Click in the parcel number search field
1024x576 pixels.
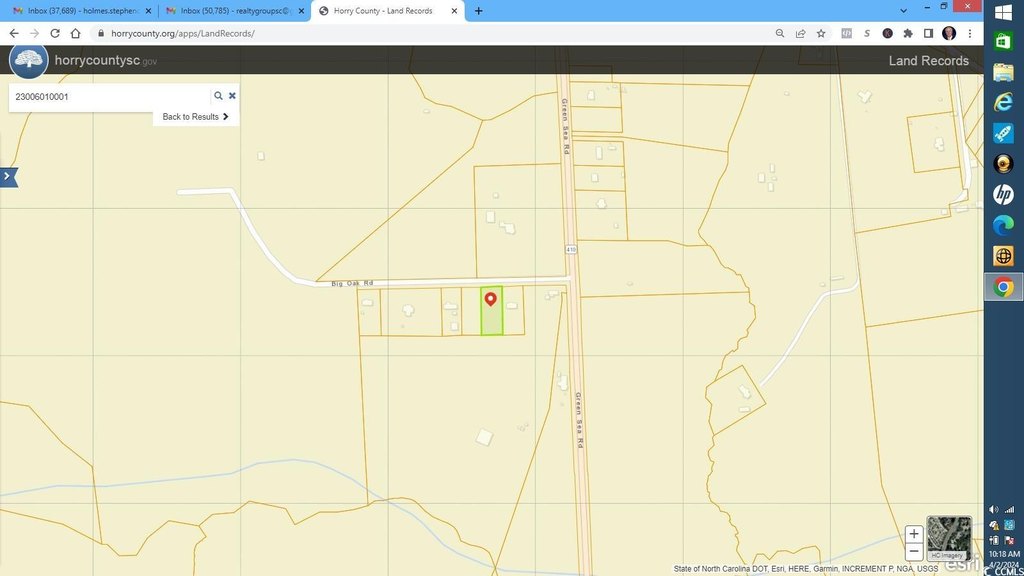click(x=110, y=97)
